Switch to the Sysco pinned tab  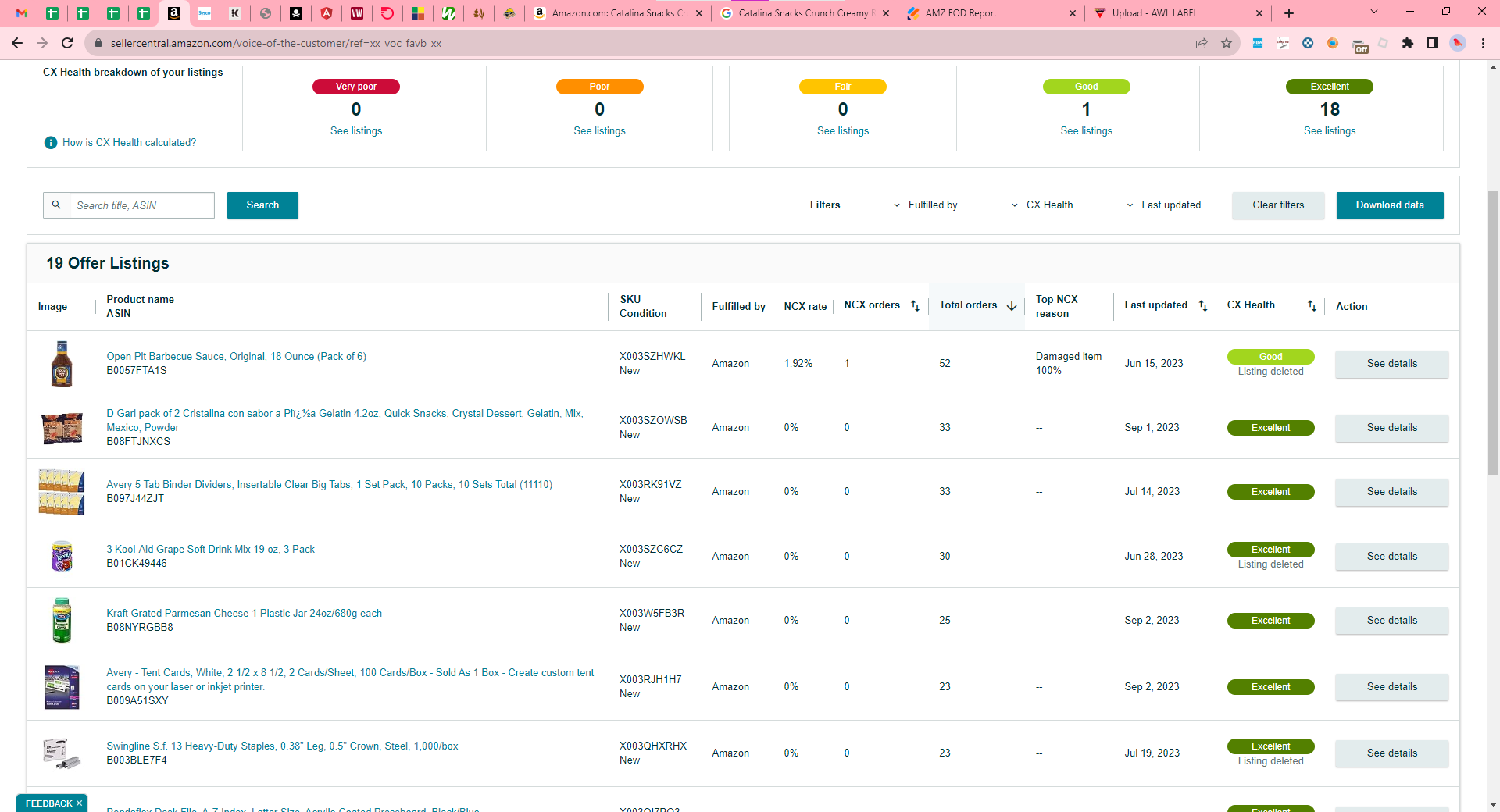pos(205,13)
